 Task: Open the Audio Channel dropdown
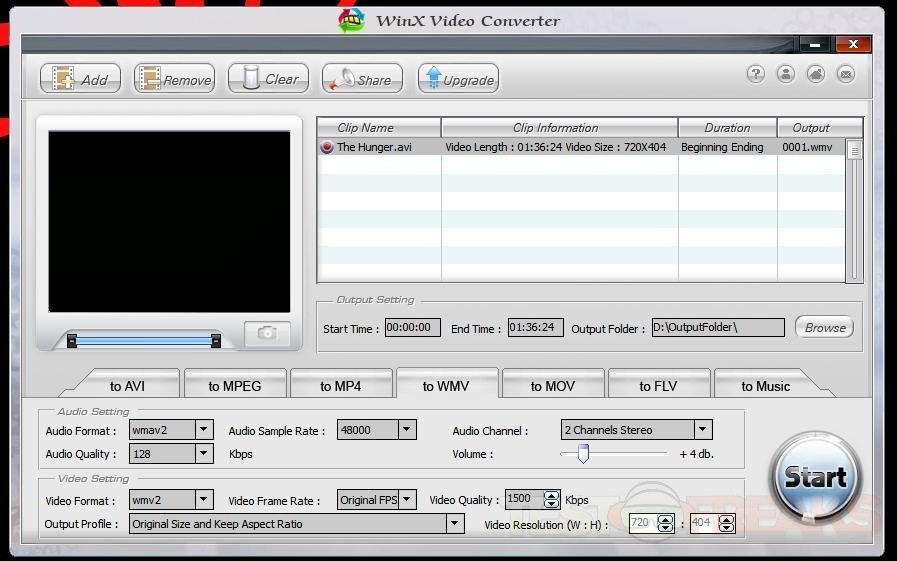703,429
